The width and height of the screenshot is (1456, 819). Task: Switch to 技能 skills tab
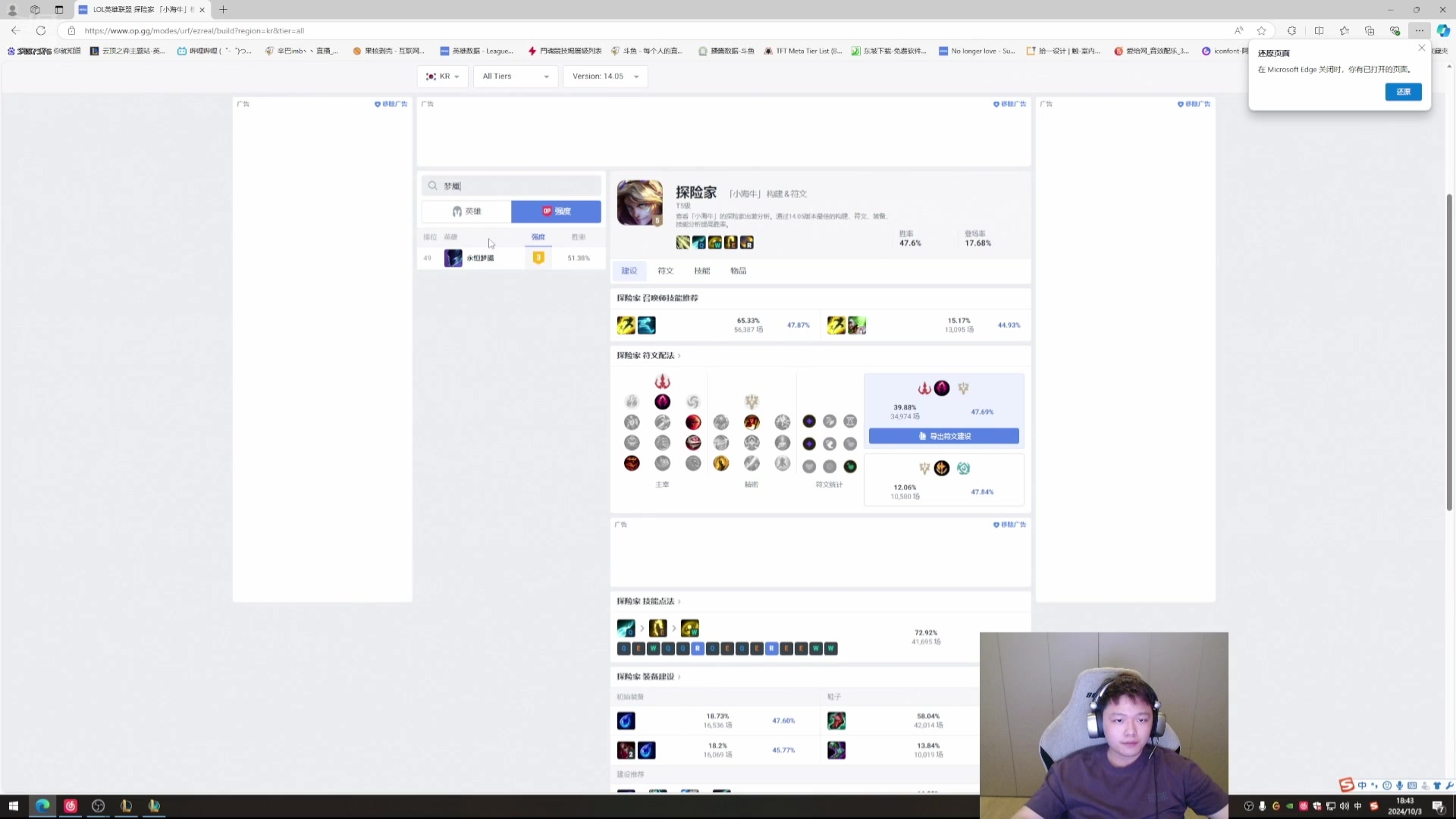tap(702, 271)
